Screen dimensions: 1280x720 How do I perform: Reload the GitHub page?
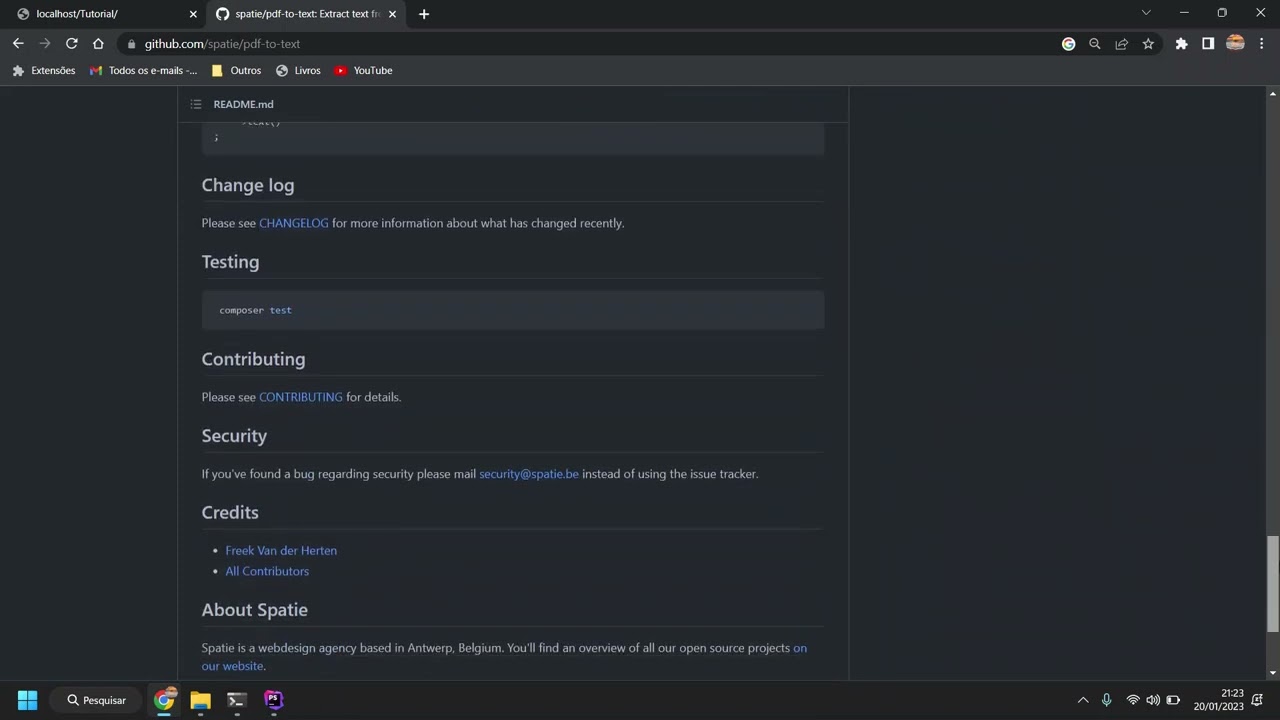point(71,44)
